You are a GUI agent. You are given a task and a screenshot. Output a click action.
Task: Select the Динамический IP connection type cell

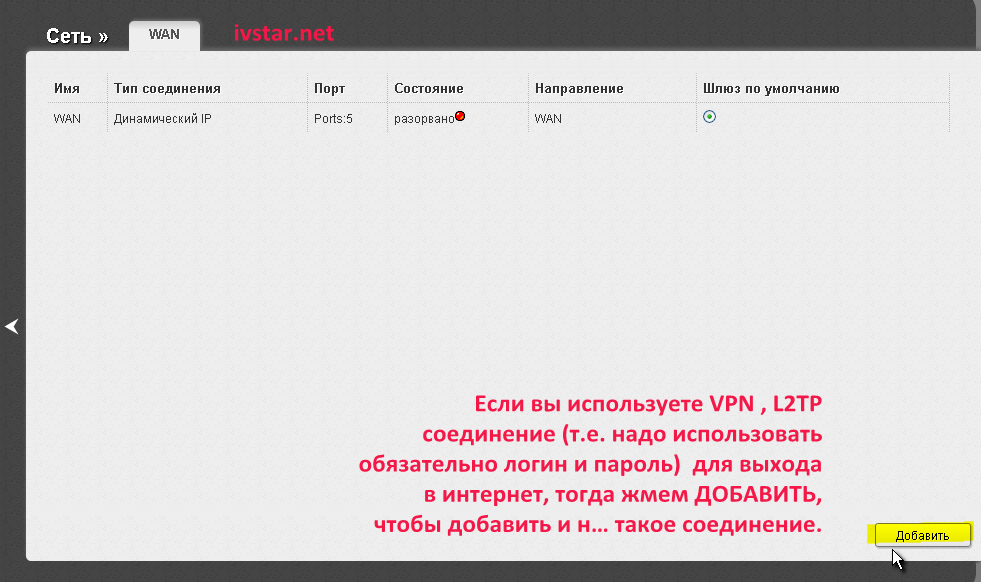click(163, 118)
